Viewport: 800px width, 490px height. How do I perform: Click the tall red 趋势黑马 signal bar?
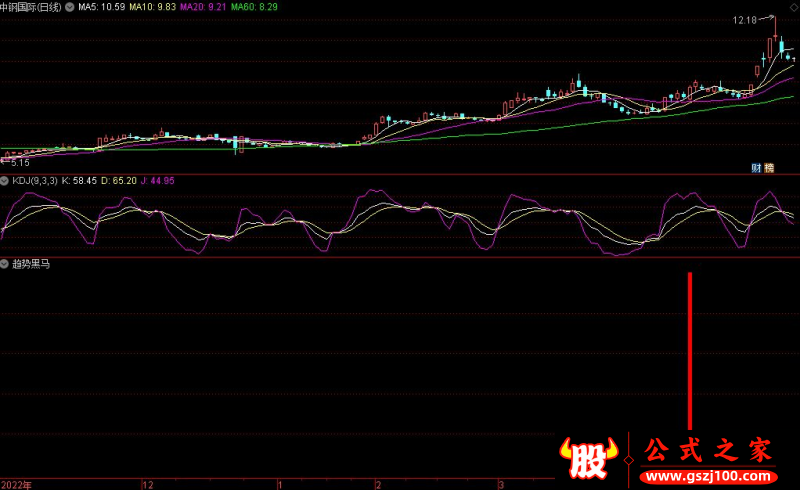pos(689,350)
